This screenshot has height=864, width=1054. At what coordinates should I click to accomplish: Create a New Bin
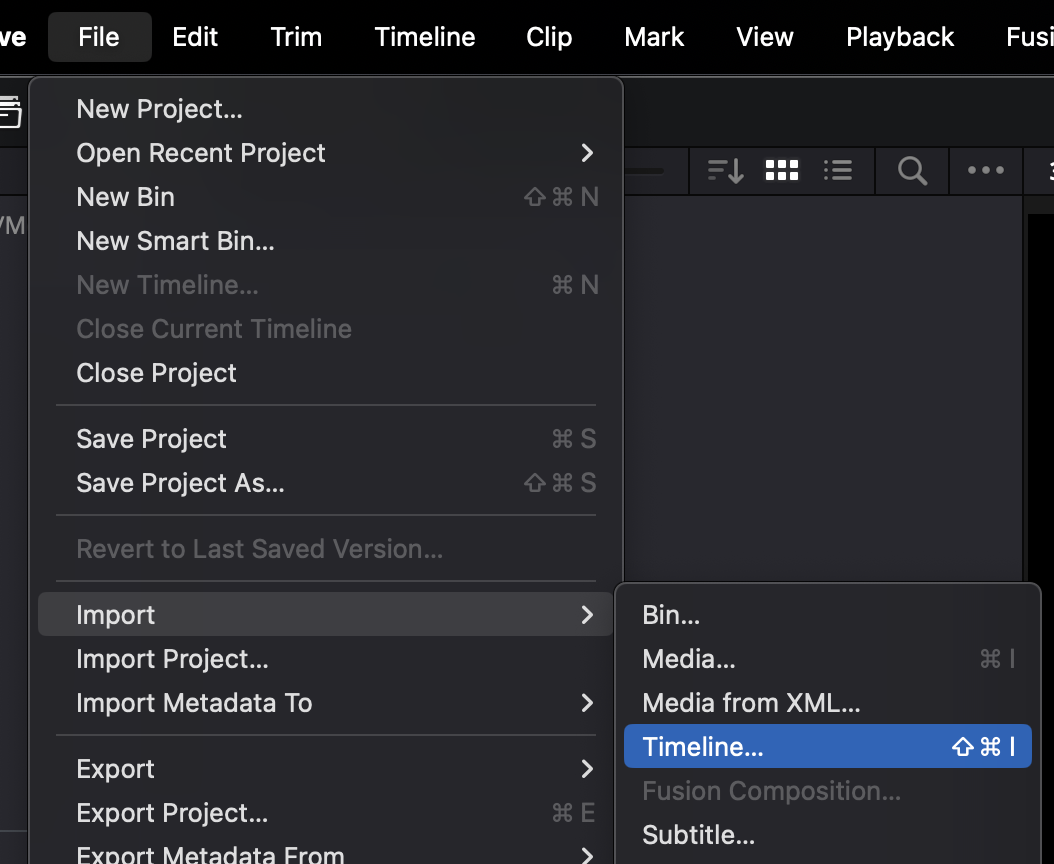(126, 197)
